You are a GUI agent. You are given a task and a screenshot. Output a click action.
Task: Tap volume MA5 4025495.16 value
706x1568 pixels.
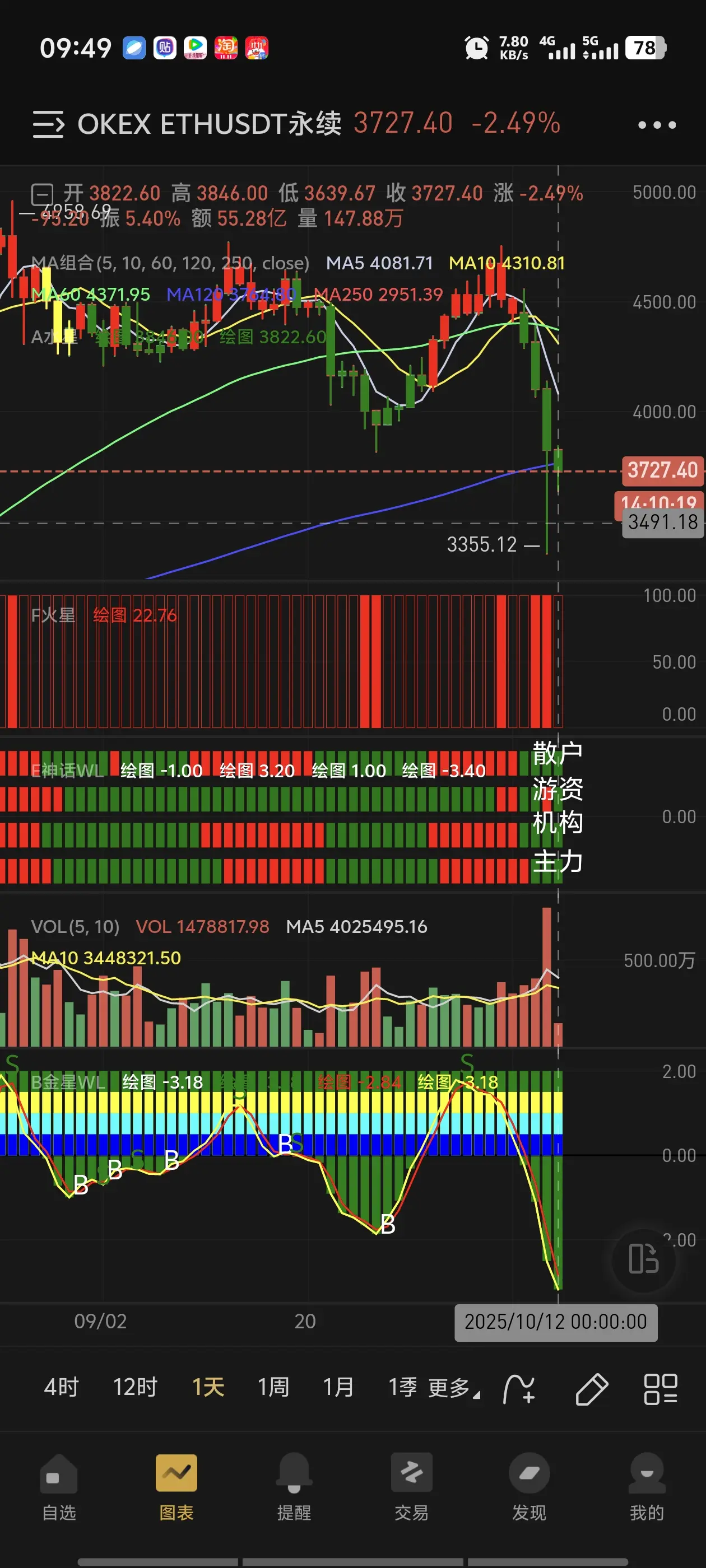click(x=357, y=926)
